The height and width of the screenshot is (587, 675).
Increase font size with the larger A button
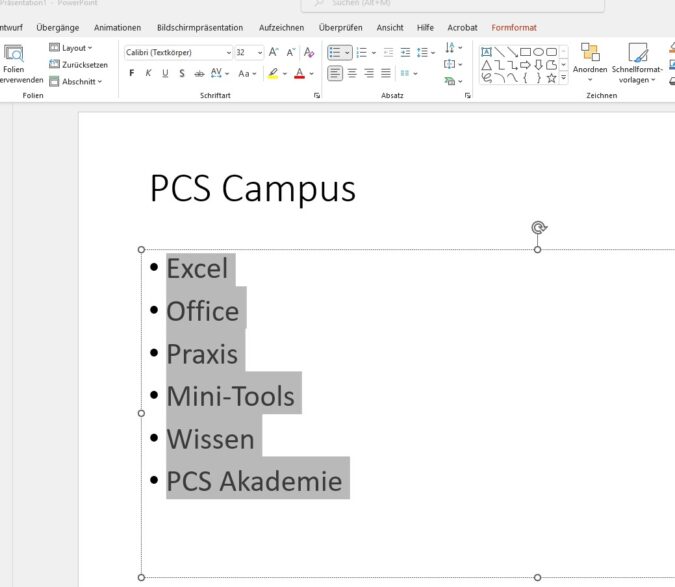[x=273, y=53]
